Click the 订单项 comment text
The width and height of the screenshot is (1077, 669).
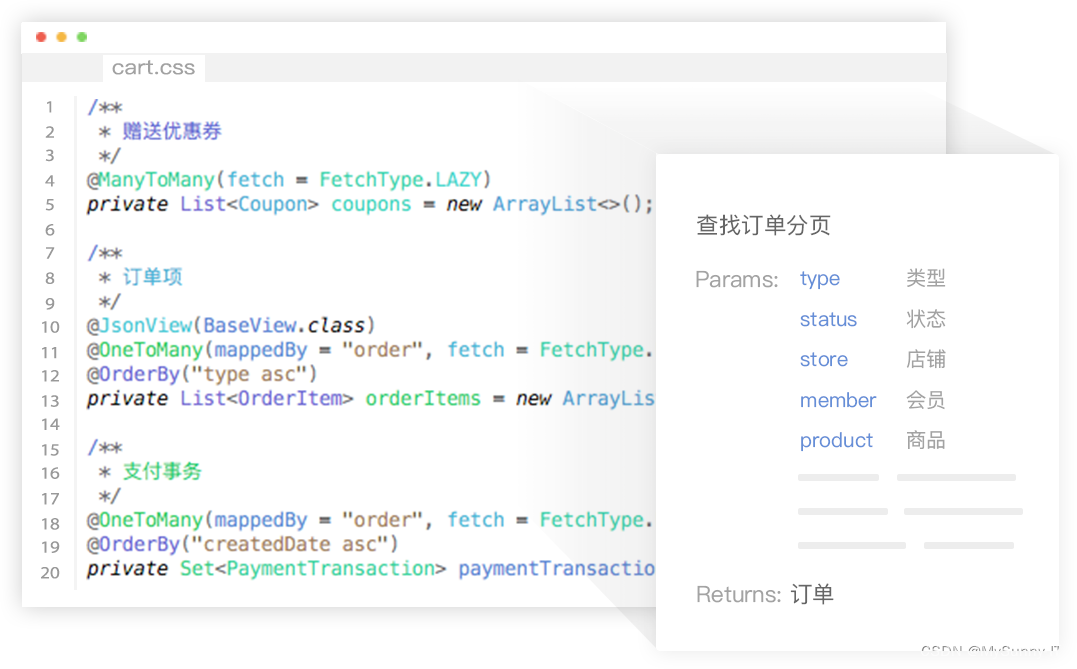pyautogui.click(x=152, y=277)
